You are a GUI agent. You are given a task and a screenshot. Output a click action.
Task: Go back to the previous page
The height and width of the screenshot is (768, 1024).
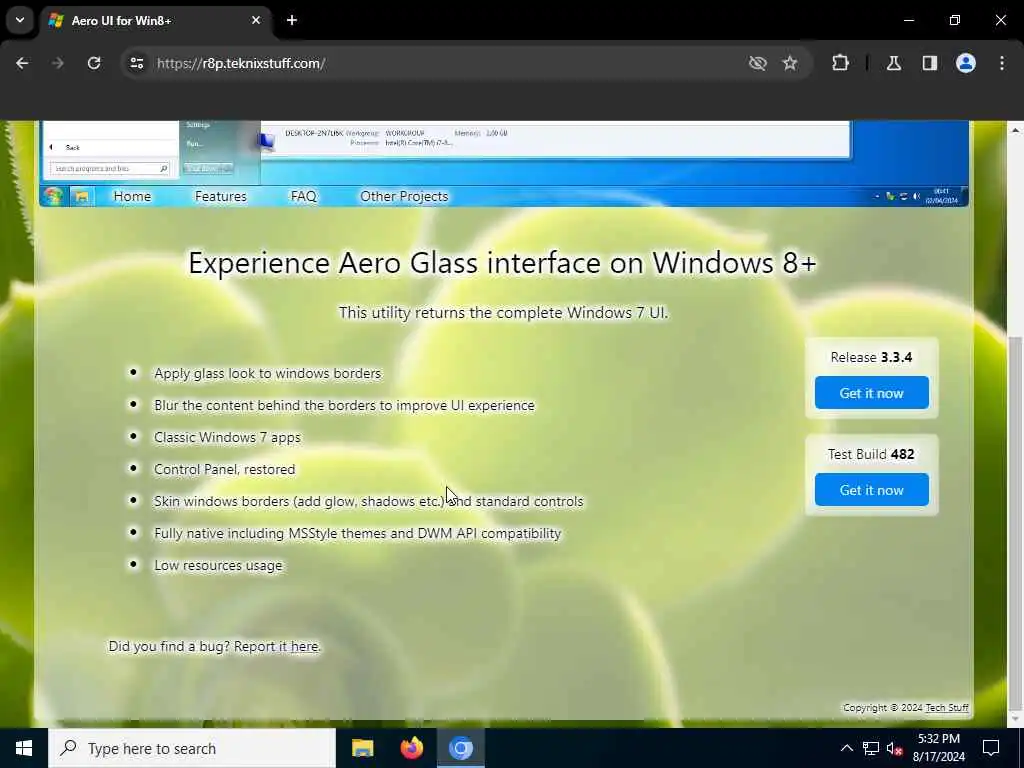pos(22,63)
